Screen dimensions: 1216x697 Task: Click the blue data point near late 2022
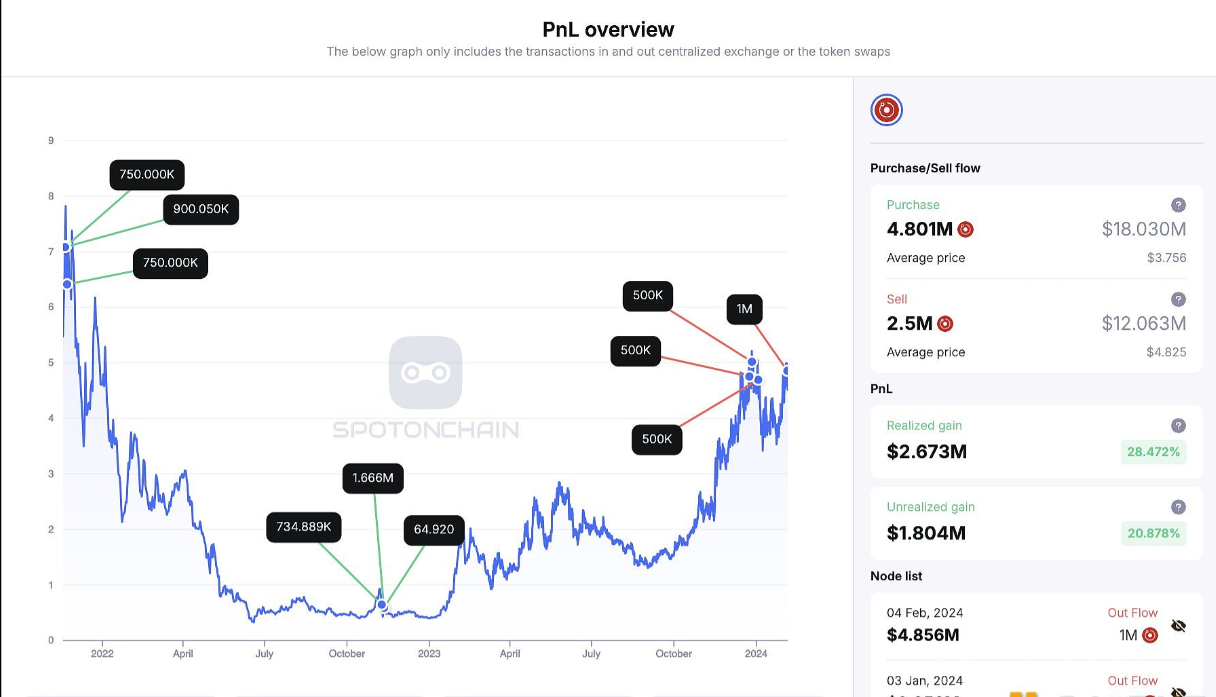coord(382,605)
